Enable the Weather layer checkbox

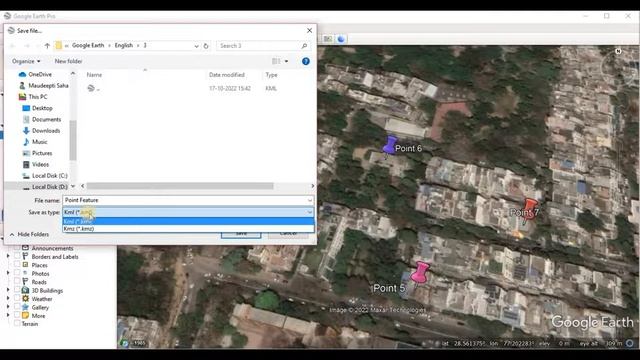[17, 298]
